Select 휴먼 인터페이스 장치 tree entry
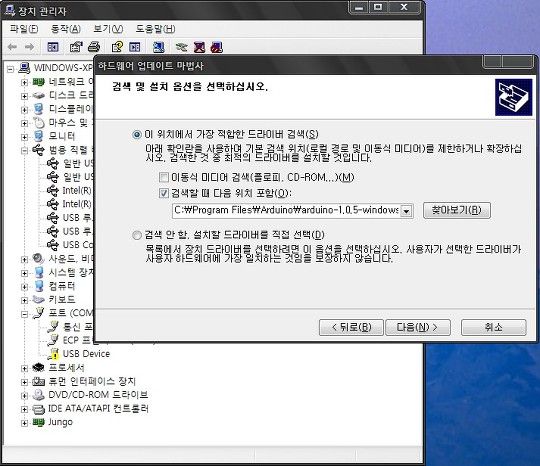 pos(92,381)
